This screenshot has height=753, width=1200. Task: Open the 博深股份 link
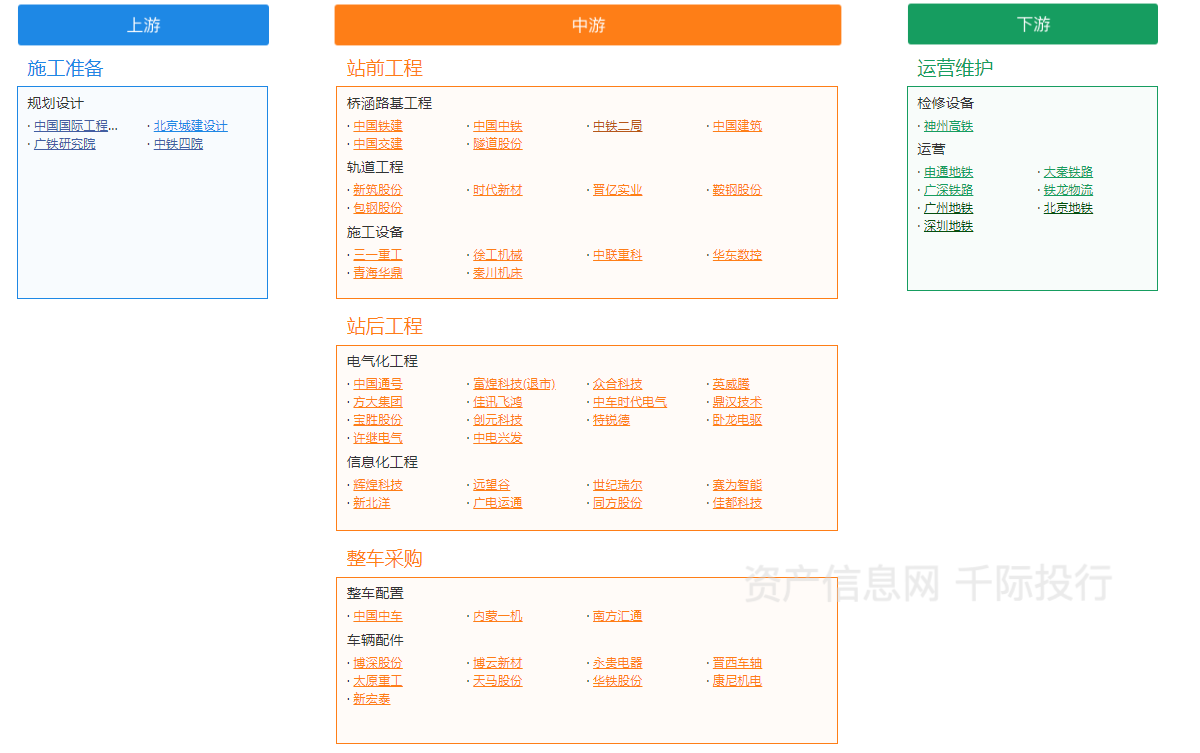point(378,663)
